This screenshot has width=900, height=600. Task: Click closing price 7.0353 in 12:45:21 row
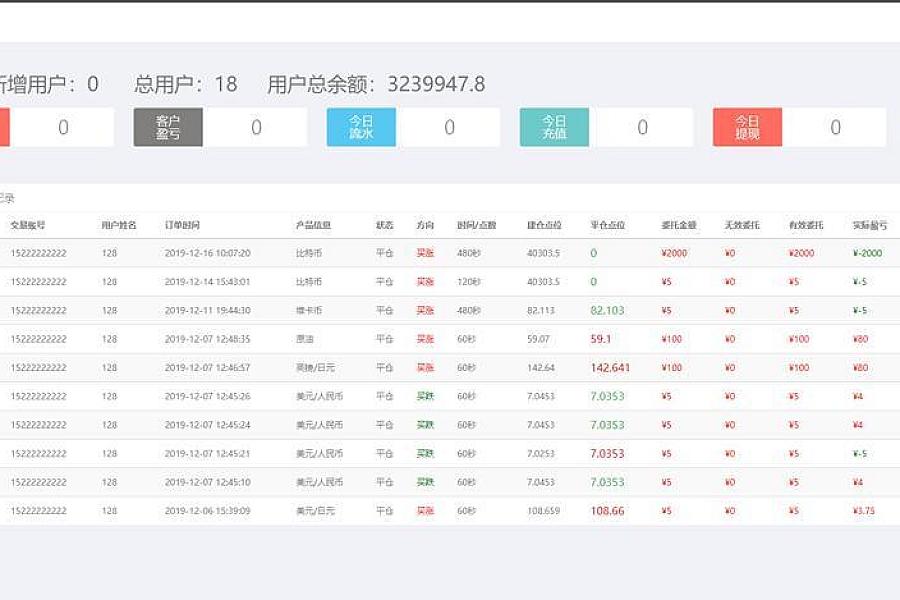pos(607,454)
